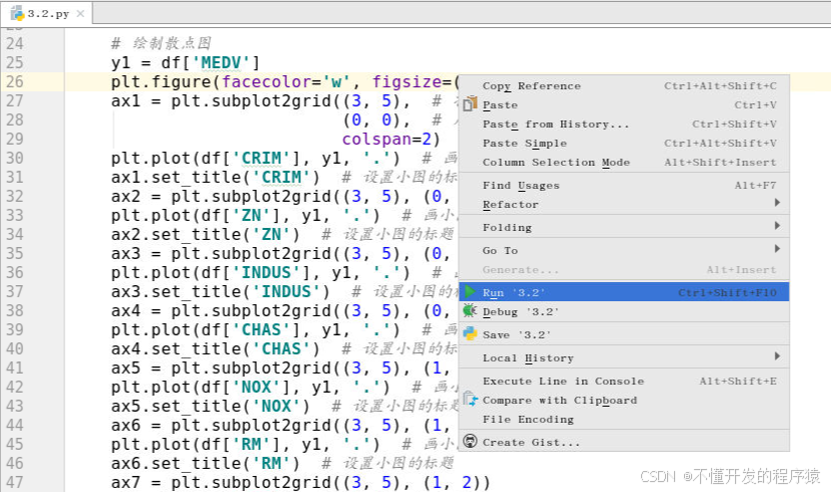Open the Folding menu entry
The height and width of the screenshot is (492, 832).
click(623, 227)
